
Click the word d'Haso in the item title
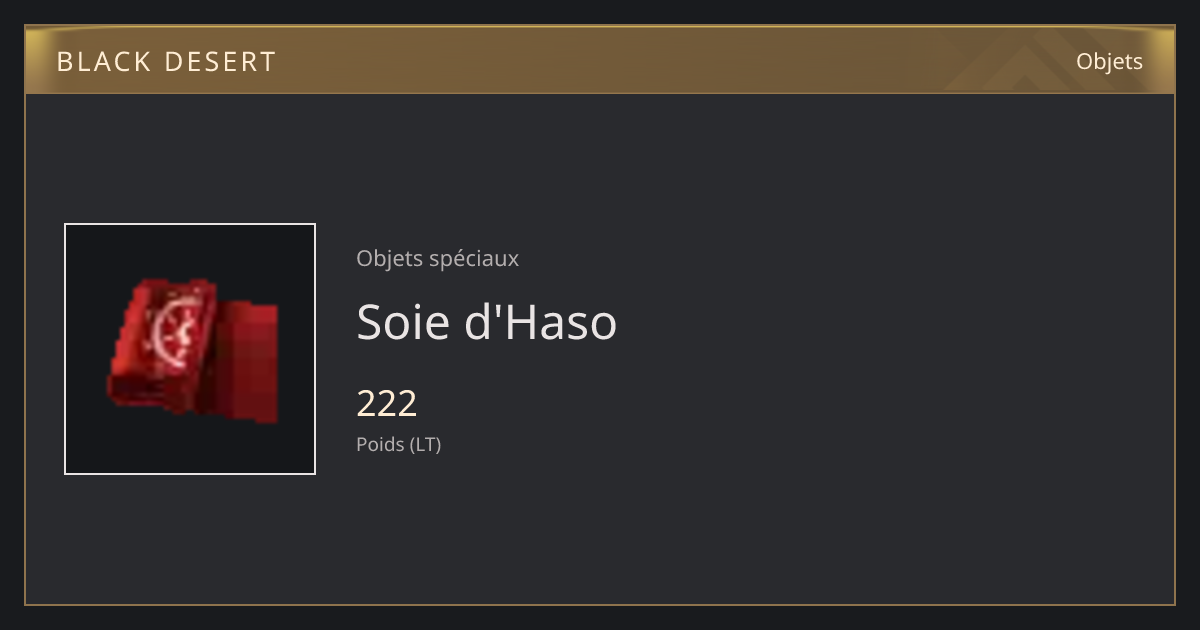point(541,322)
